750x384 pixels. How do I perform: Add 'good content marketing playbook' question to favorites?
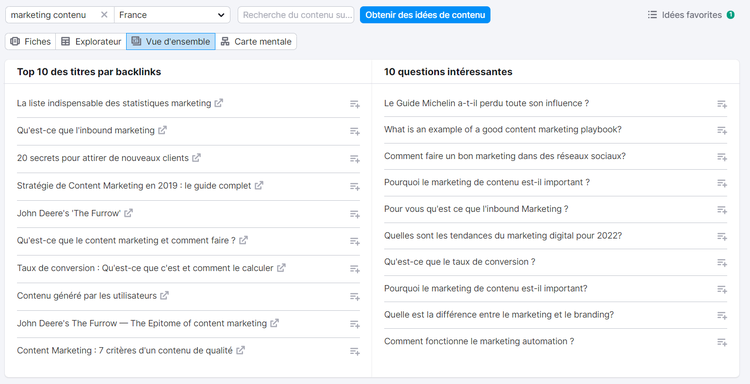pyautogui.click(x=722, y=130)
